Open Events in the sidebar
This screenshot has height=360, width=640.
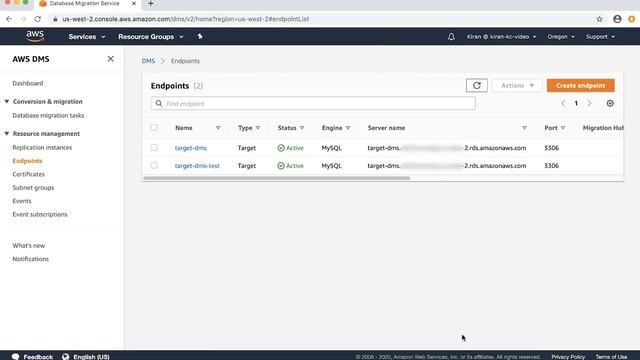pos(22,201)
